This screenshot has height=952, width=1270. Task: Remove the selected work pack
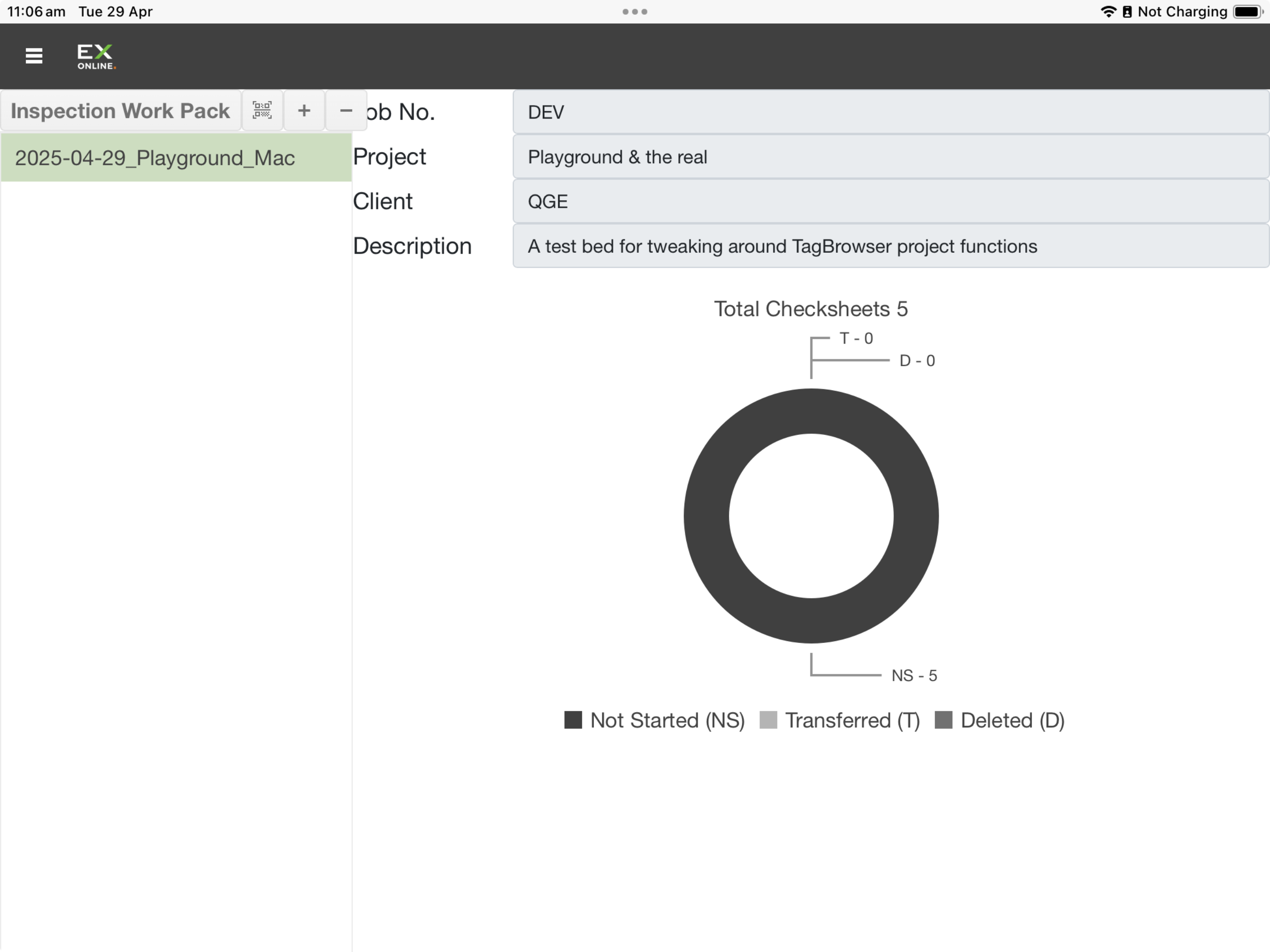coord(346,110)
